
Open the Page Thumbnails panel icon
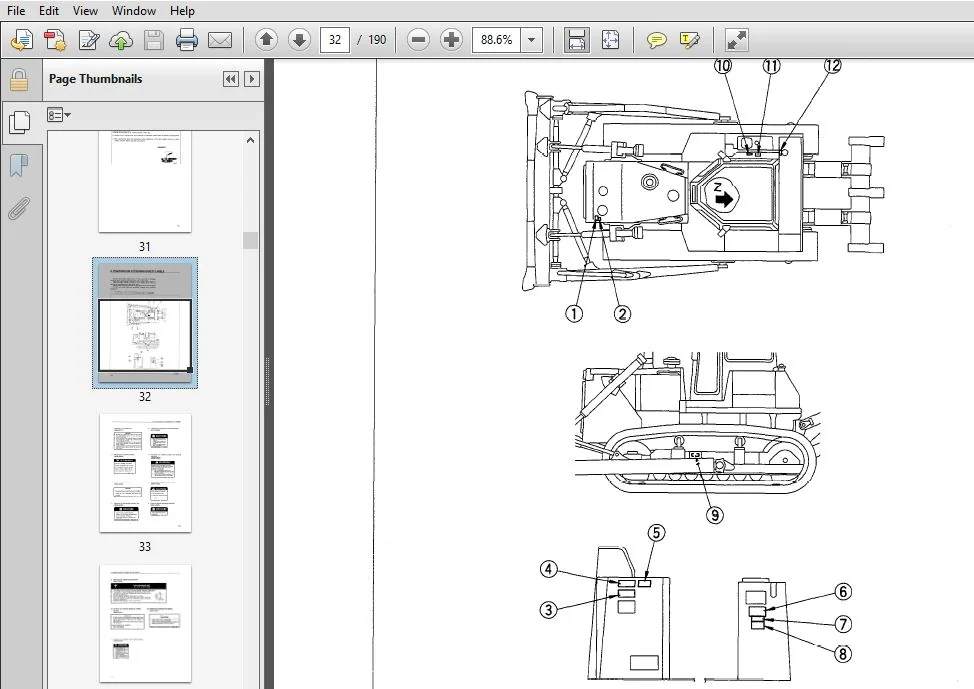pyautogui.click(x=19, y=122)
